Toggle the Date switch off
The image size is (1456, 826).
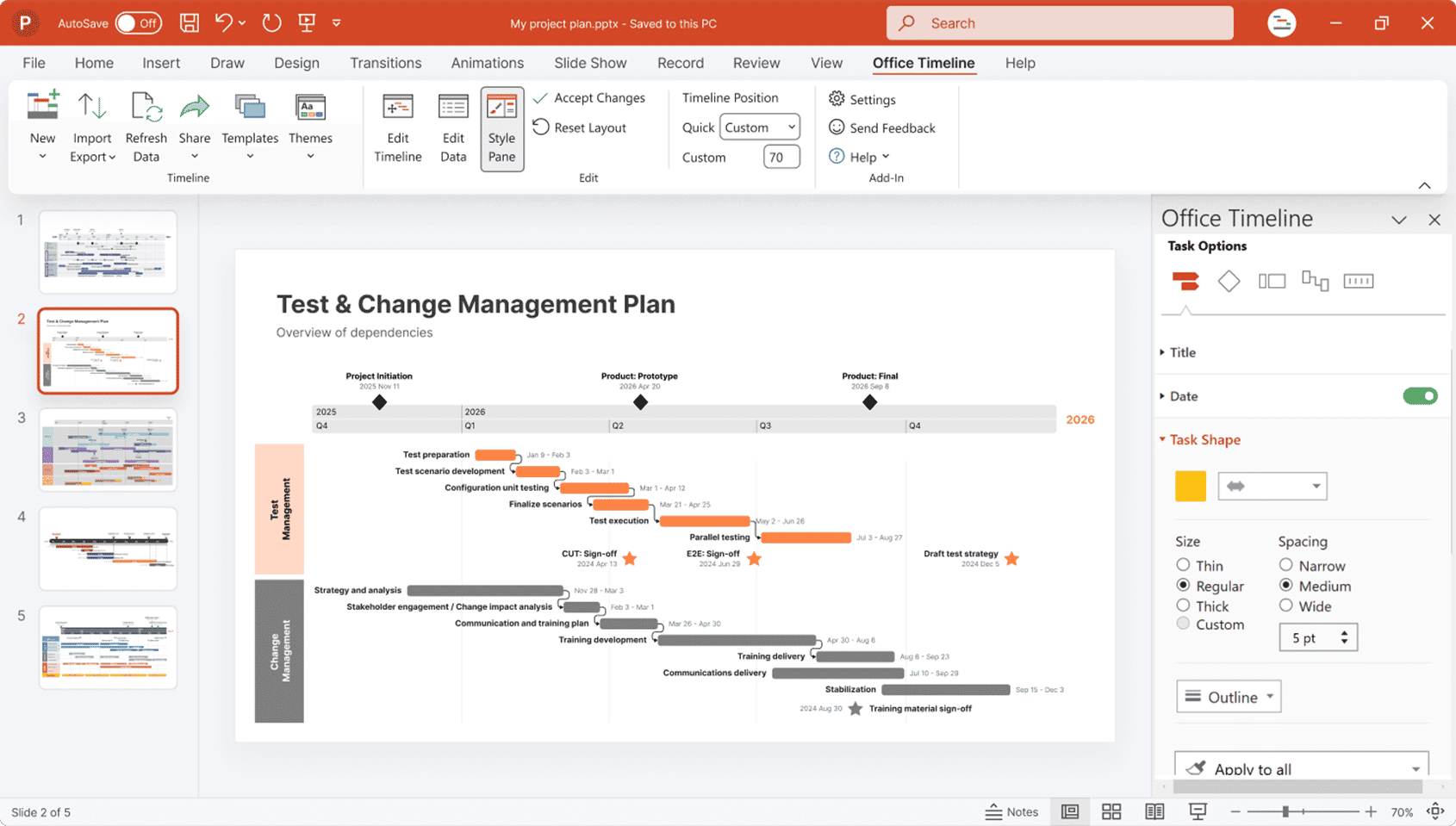tap(1420, 396)
